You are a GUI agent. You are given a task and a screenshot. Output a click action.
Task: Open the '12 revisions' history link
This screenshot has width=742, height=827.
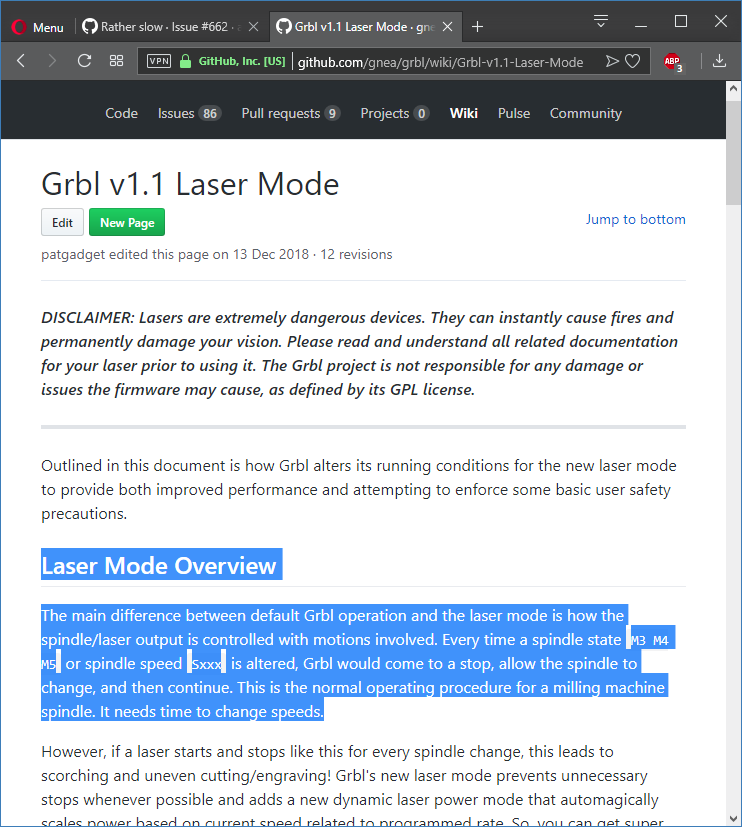pos(356,254)
